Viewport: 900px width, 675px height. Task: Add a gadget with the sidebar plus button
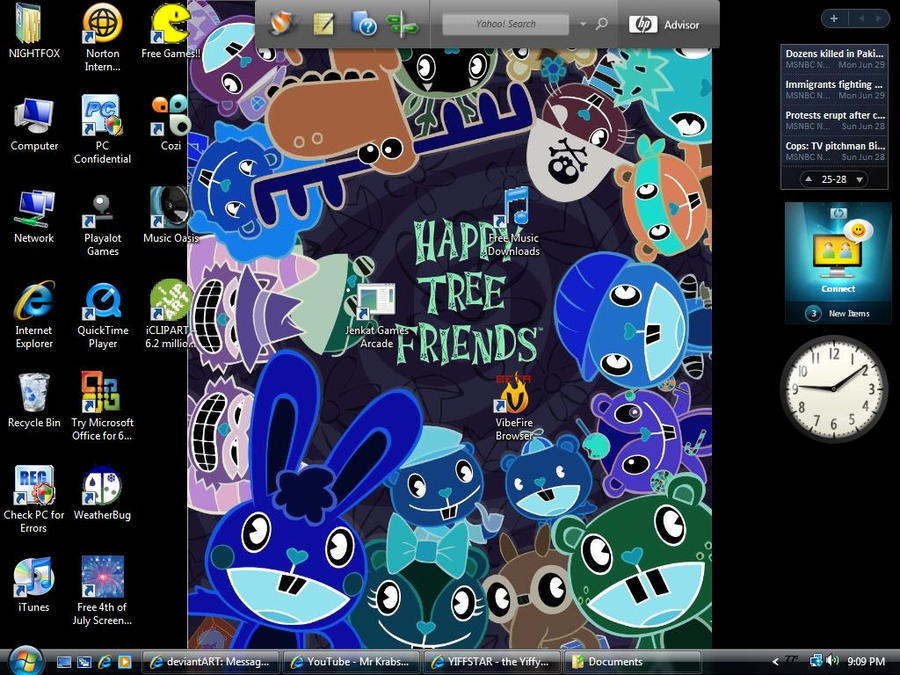[834, 19]
